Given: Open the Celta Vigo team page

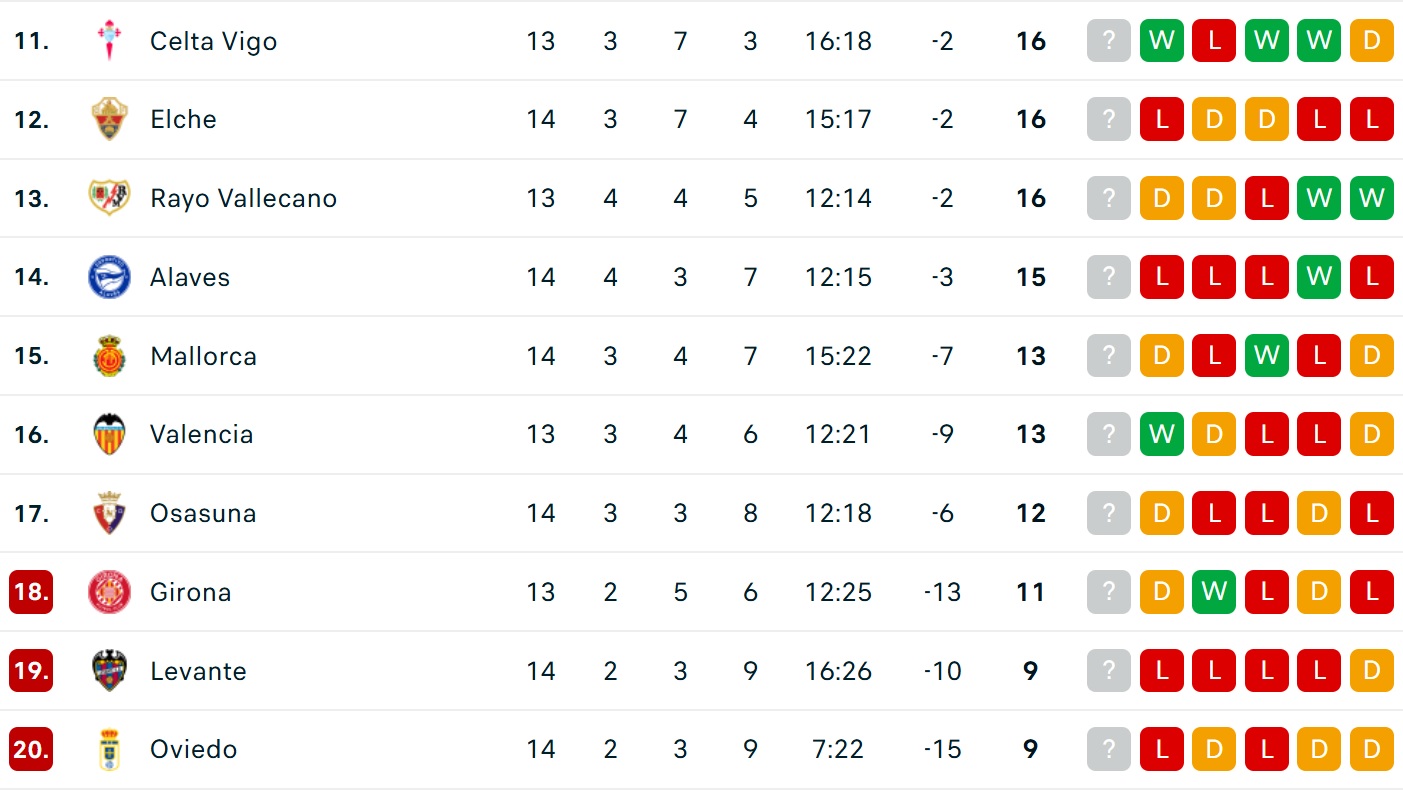Looking at the screenshot, I should point(213,41).
